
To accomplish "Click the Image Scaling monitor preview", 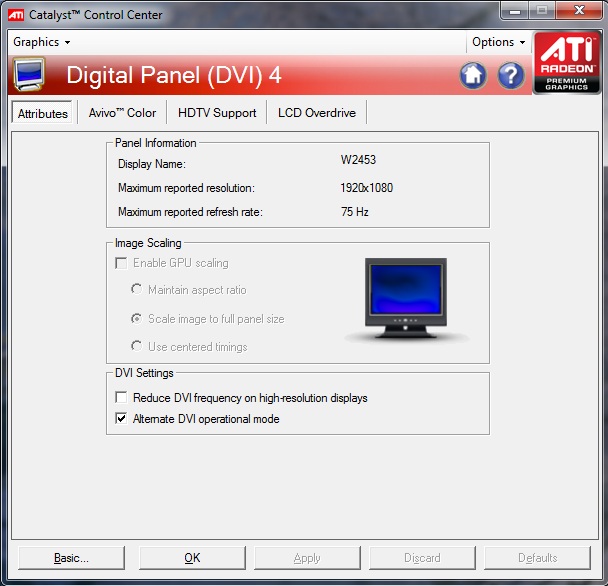I will point(406,299).
